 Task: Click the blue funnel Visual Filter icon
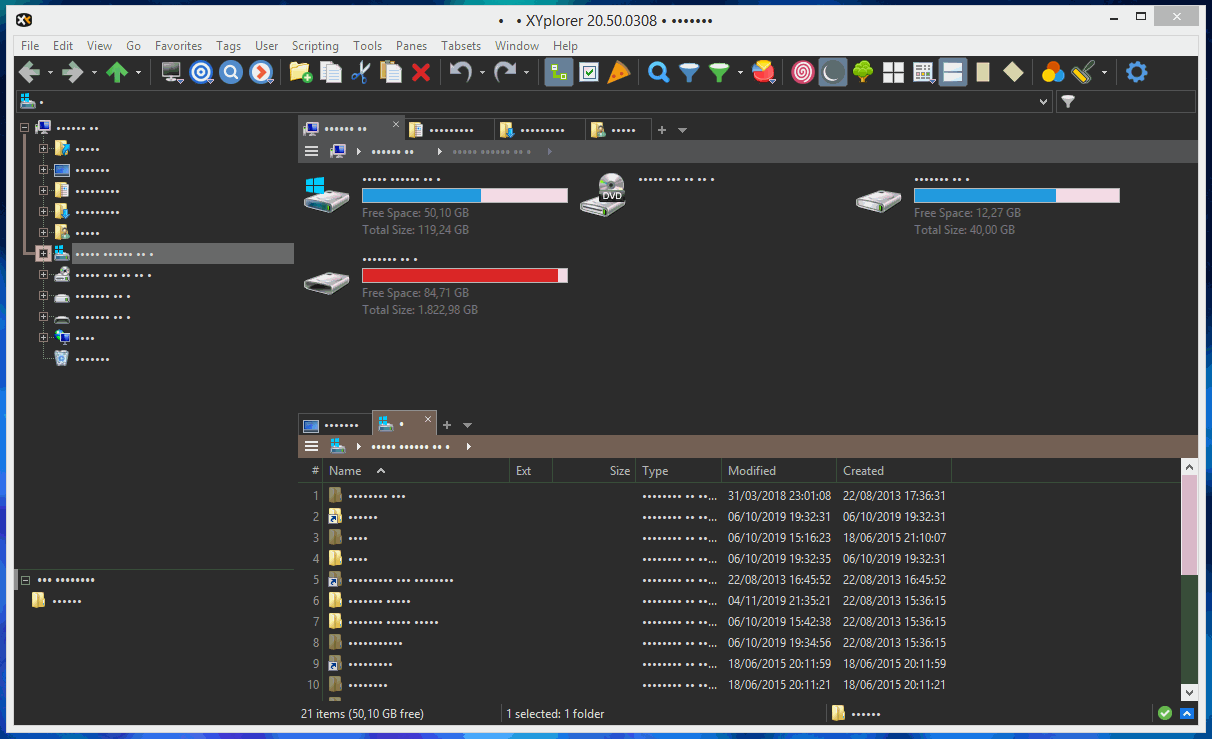(689, 72)
